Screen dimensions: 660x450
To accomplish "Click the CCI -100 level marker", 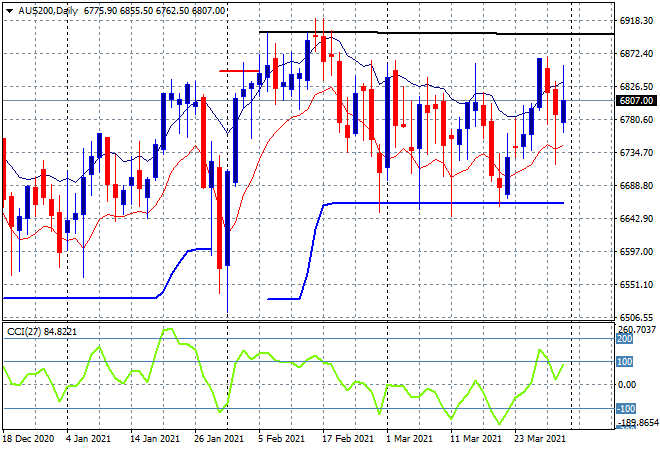I will [626, 408].
